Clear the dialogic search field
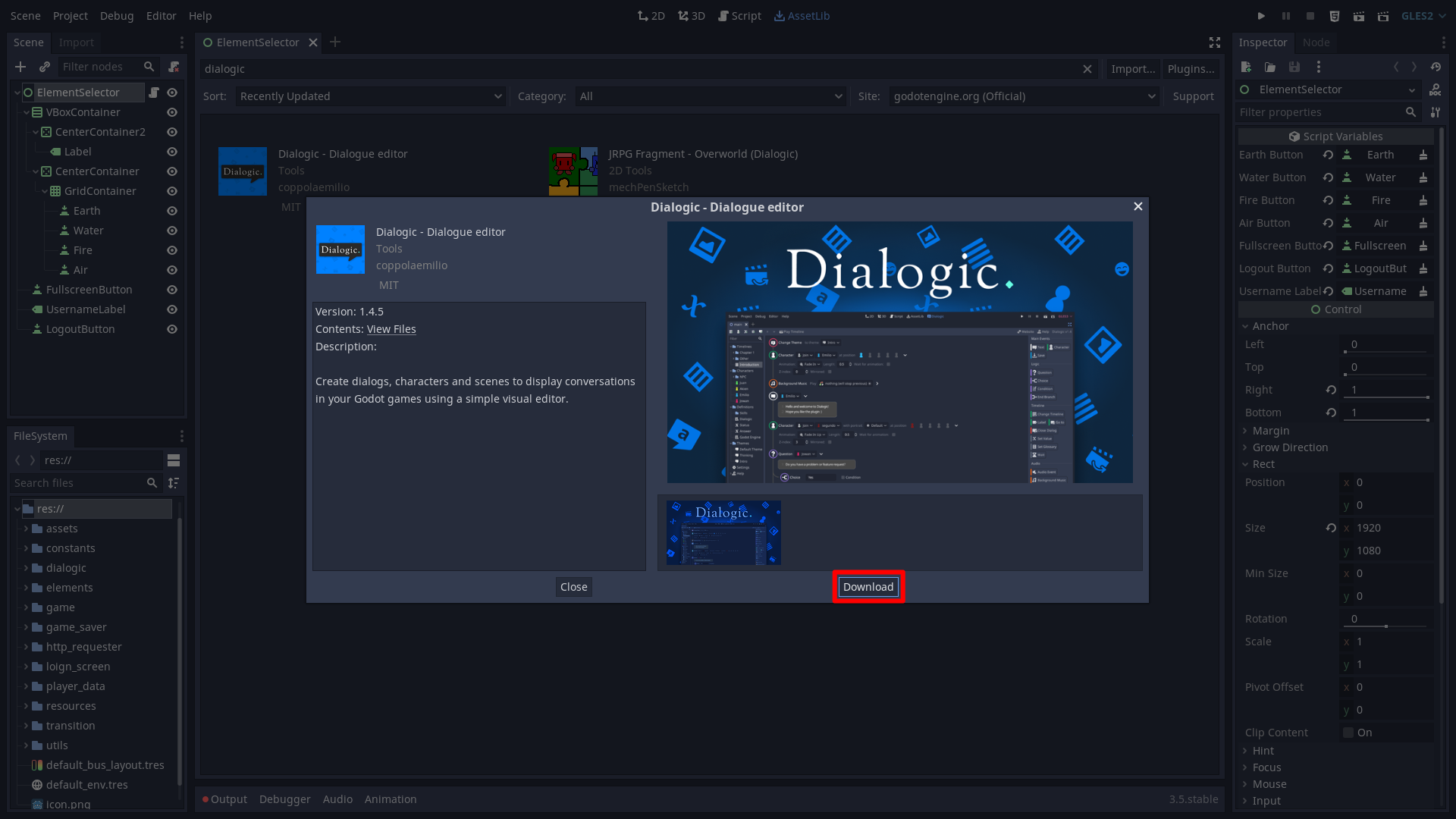 coord(1087,69)
